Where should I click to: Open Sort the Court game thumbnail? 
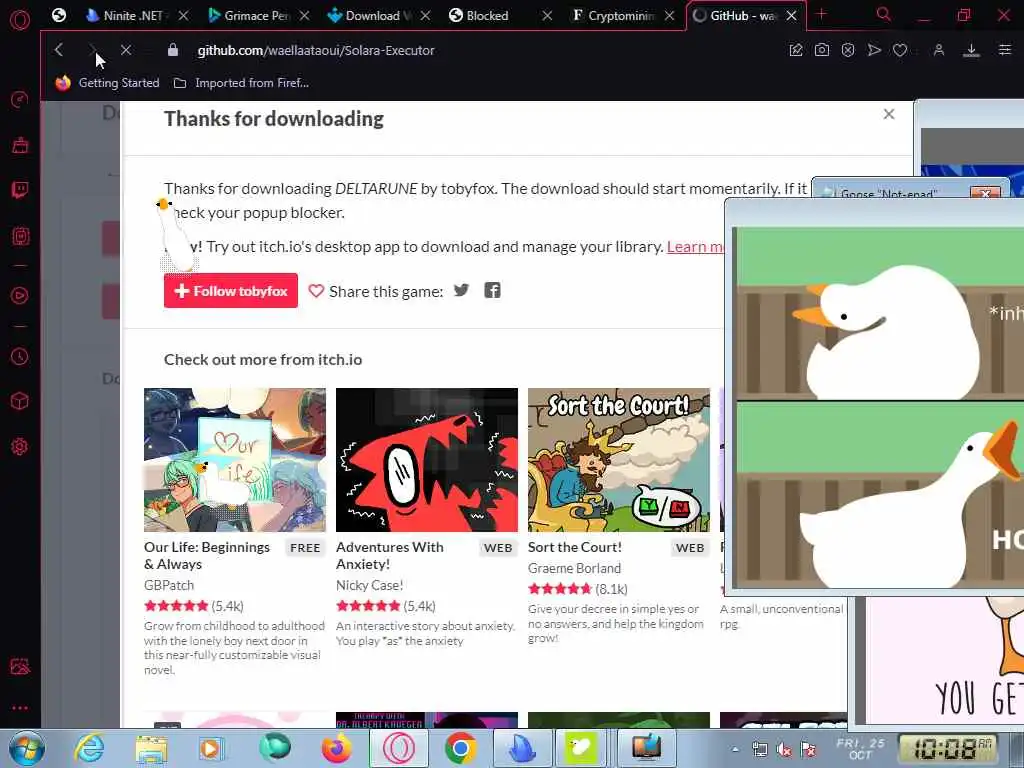pyautogui.click(x=618, y=460)
